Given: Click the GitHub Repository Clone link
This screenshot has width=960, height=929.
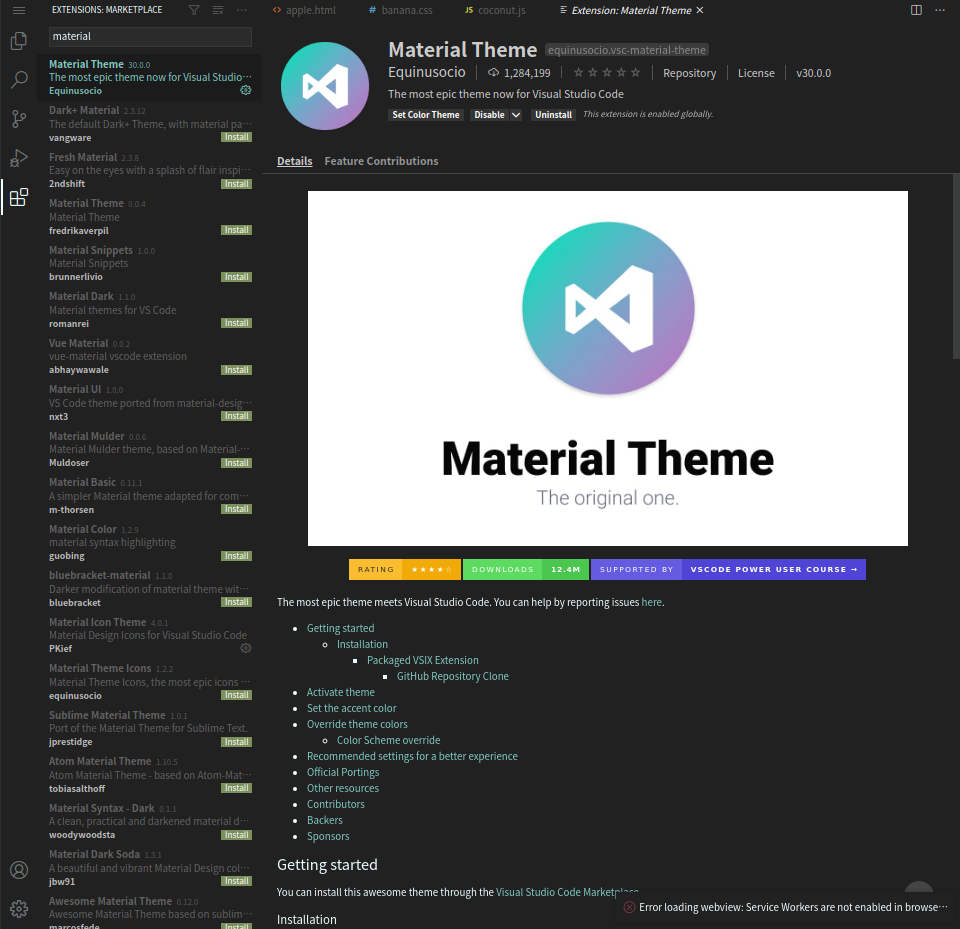Looking at the screenshot, I should (x=452, y=676).
